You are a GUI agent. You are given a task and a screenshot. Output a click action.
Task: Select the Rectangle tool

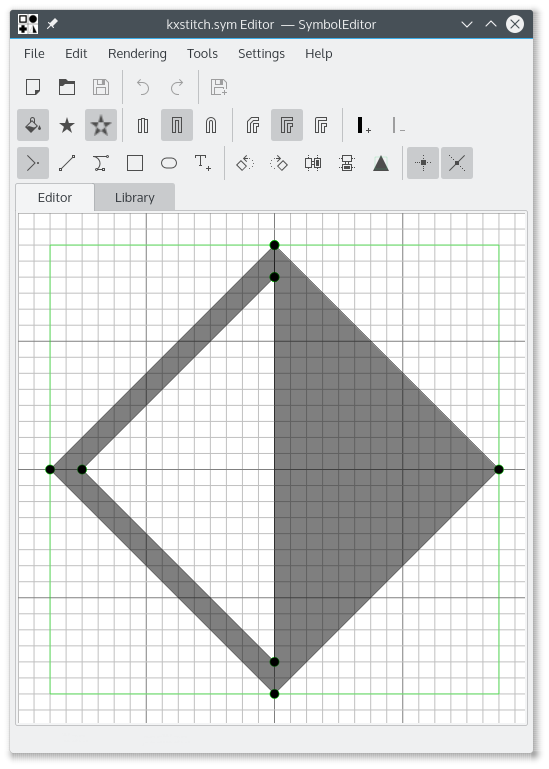click(x=135, y=163)
